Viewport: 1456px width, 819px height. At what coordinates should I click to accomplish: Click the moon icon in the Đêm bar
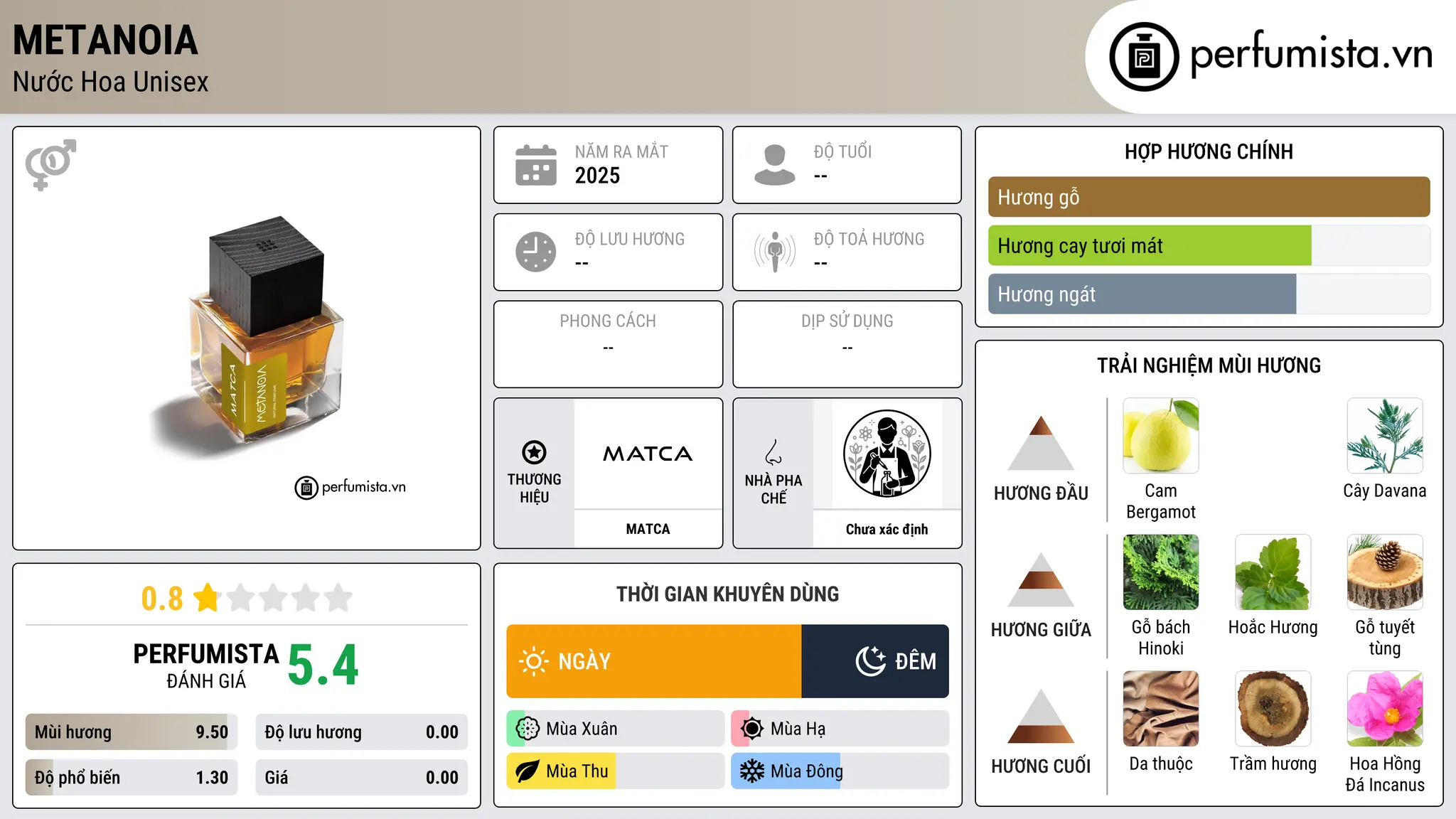pyautogui.click(x=871, y=661)
